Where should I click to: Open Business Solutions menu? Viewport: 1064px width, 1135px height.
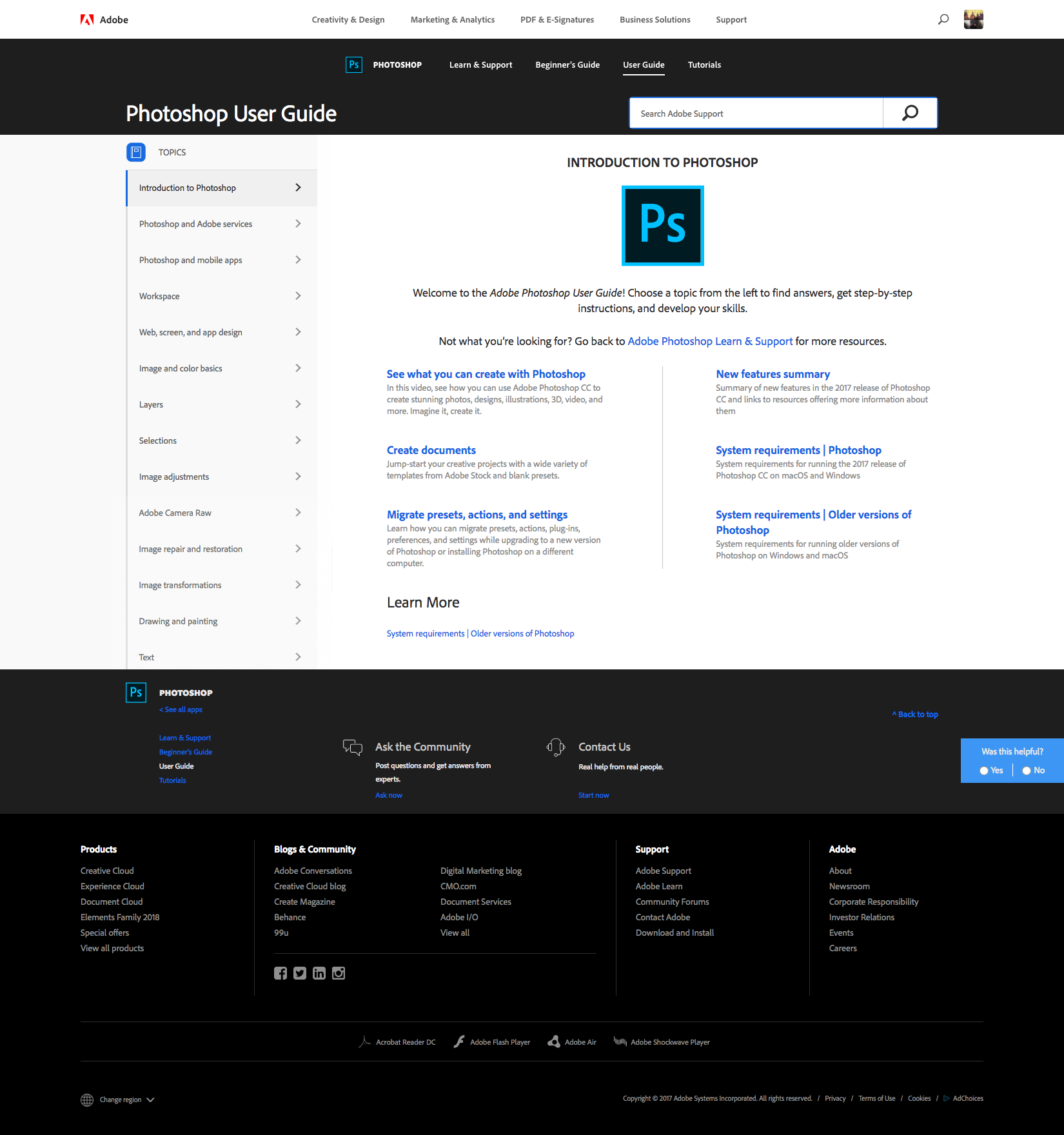(x=655, y=19)
